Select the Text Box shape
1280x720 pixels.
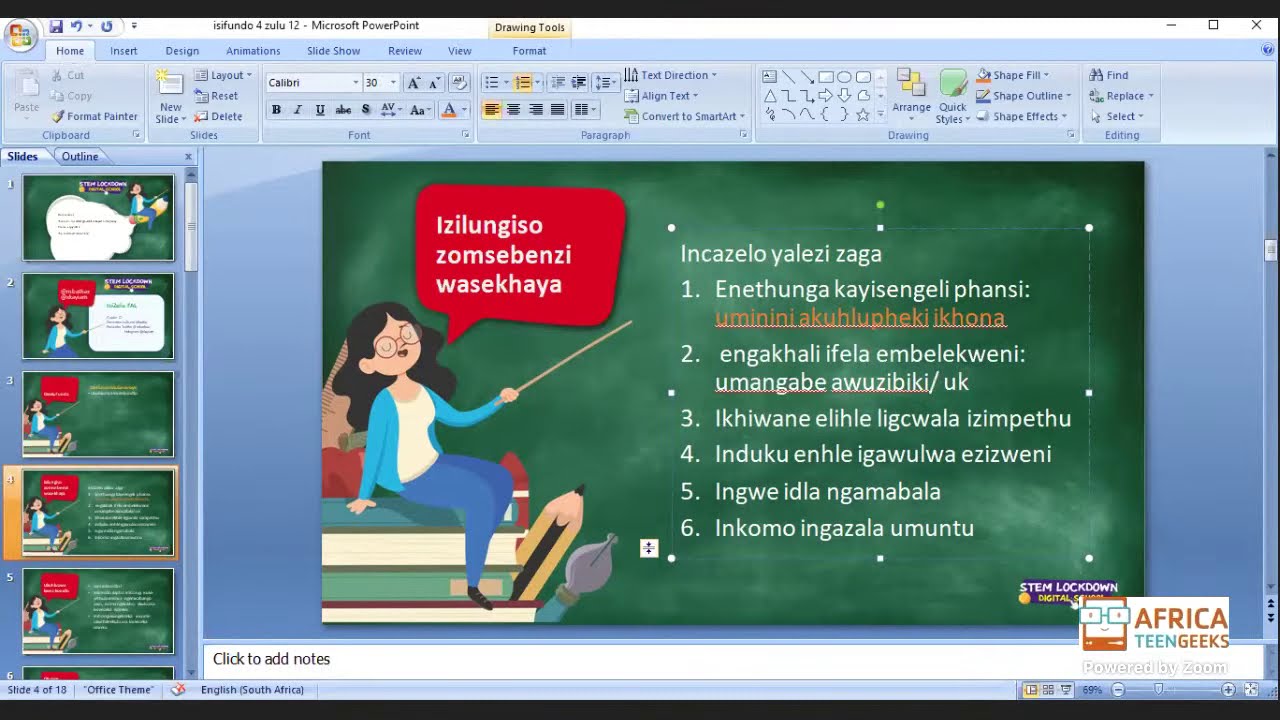click(769, 77)
